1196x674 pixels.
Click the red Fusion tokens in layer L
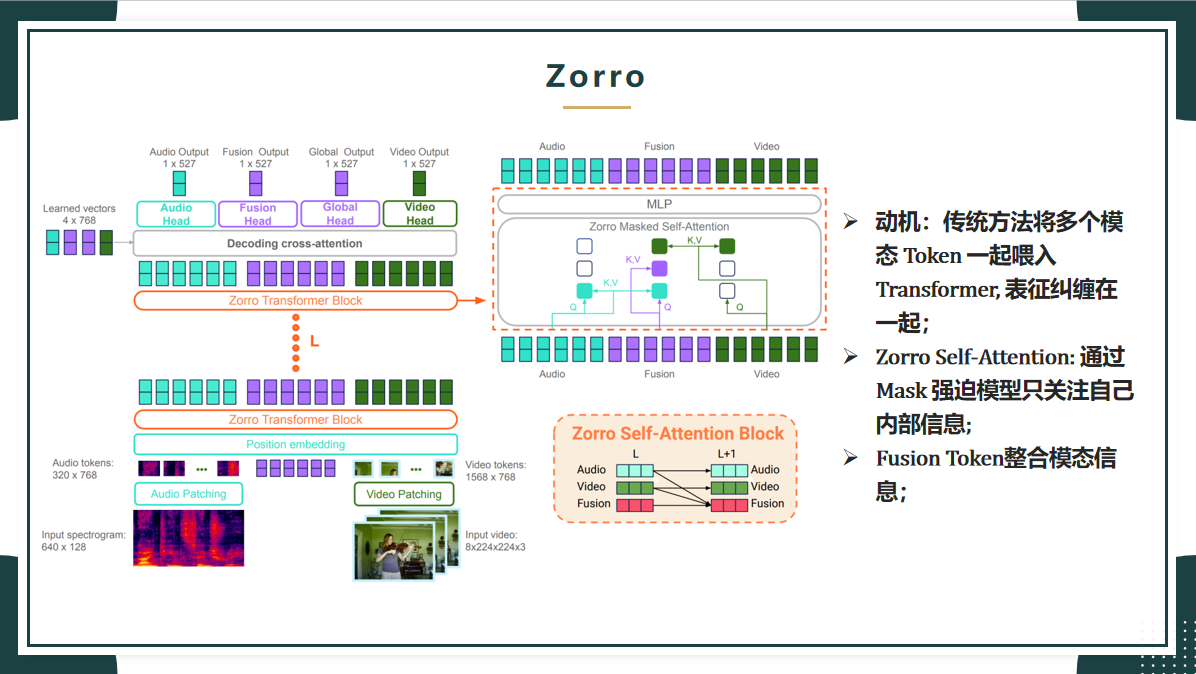634,504
